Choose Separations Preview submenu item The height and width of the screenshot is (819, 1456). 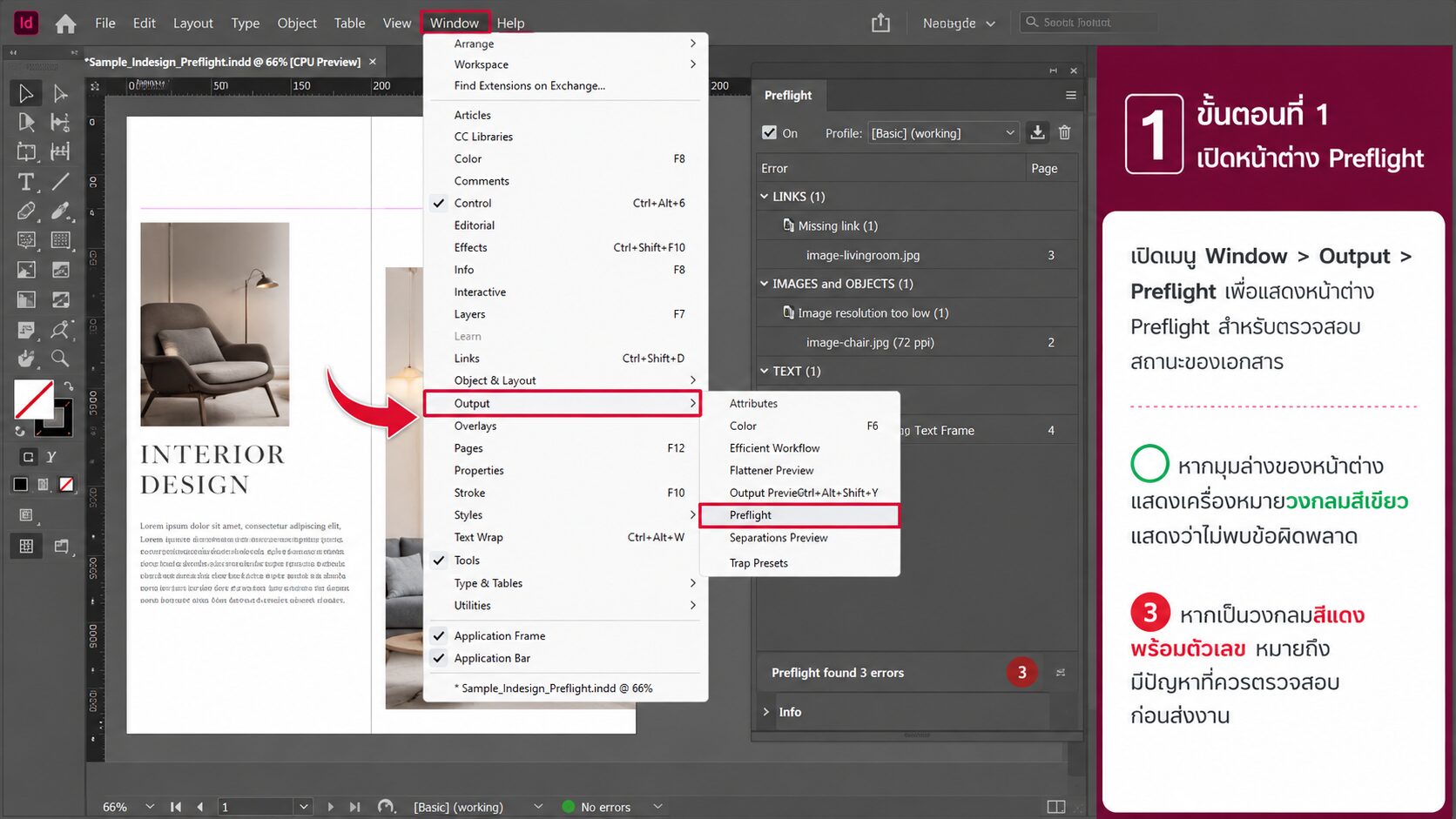click(x=799, y=538)
